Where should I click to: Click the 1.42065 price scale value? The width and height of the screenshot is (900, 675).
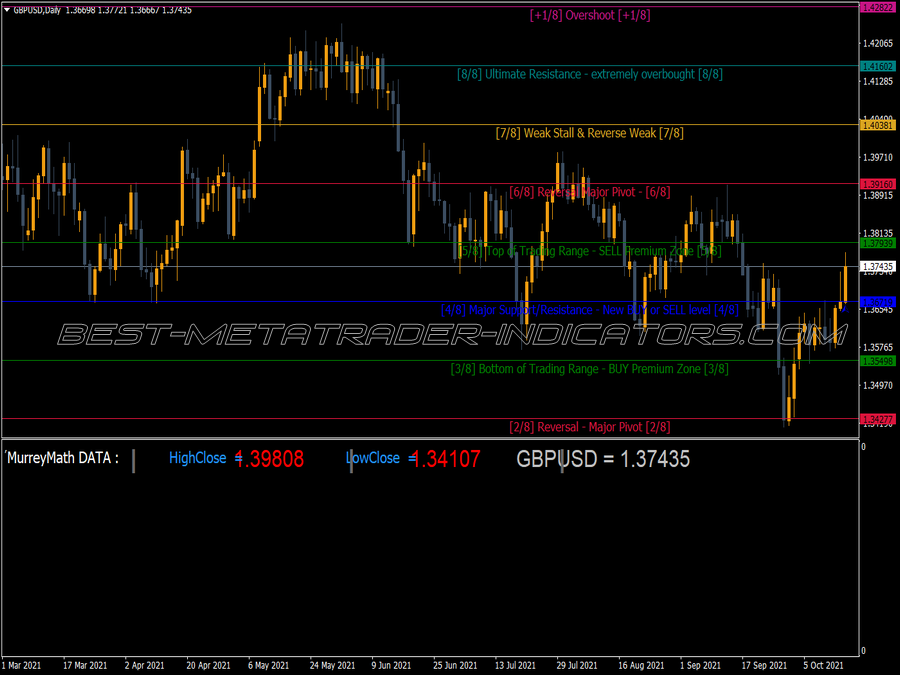(x=878, y=44)
